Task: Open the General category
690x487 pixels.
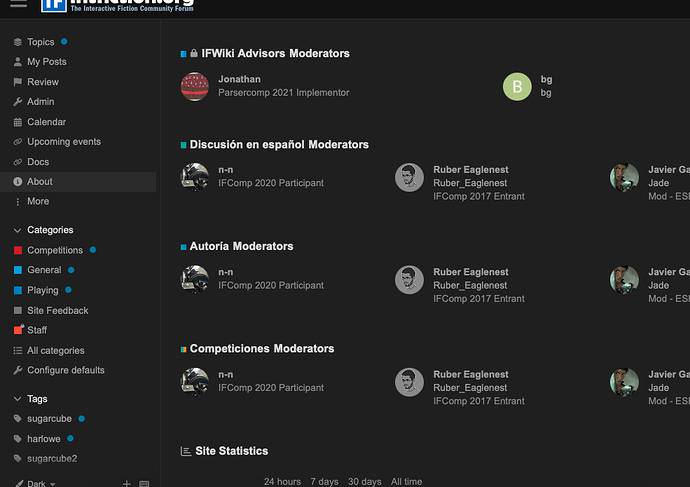Action: (44, 270)
